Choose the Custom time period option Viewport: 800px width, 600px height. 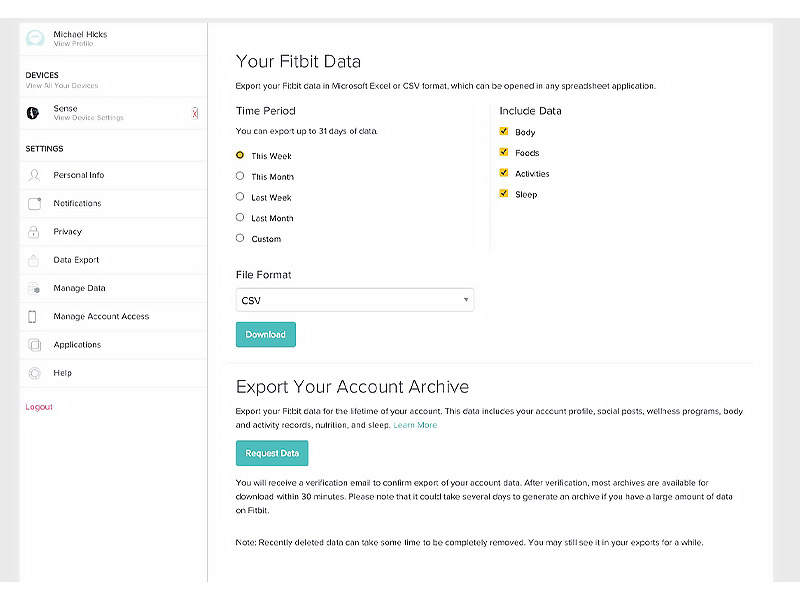pos(240,238)
